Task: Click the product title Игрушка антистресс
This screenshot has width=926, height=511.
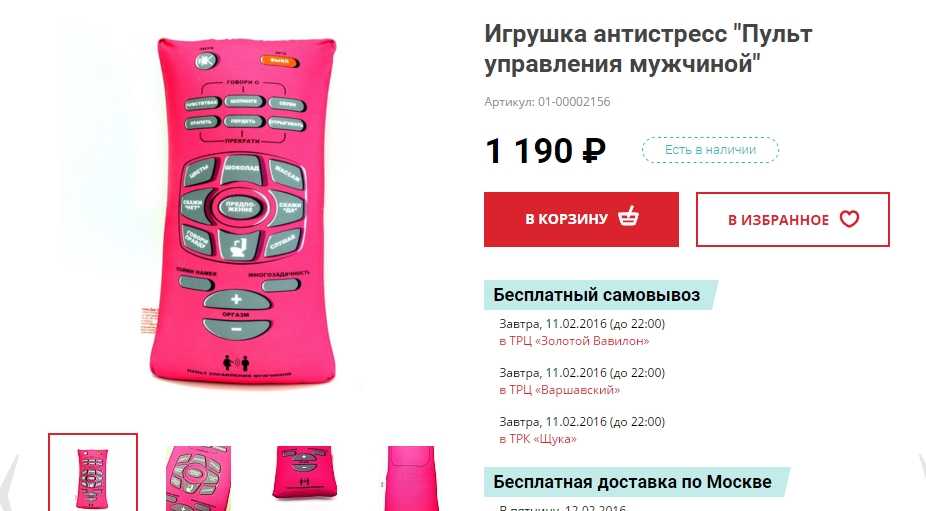Action: [x=648, y=49]
